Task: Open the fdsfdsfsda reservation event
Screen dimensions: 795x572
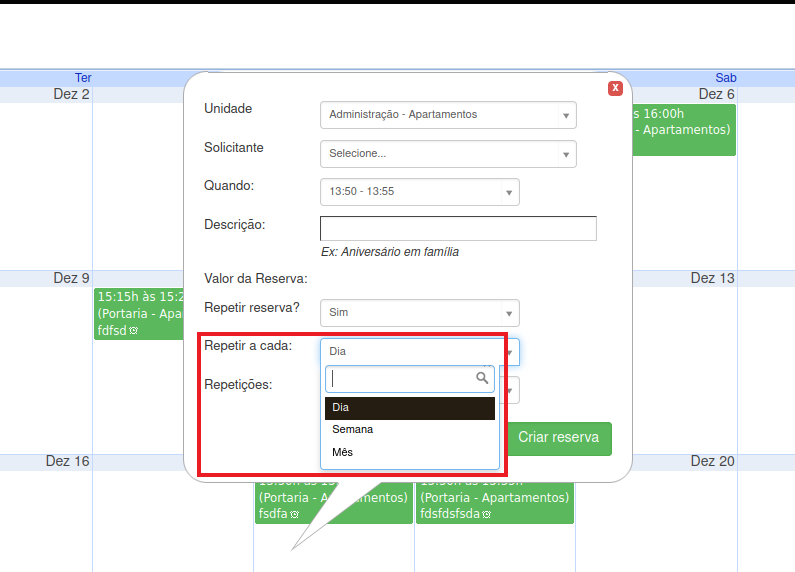Action: [495, 502]
